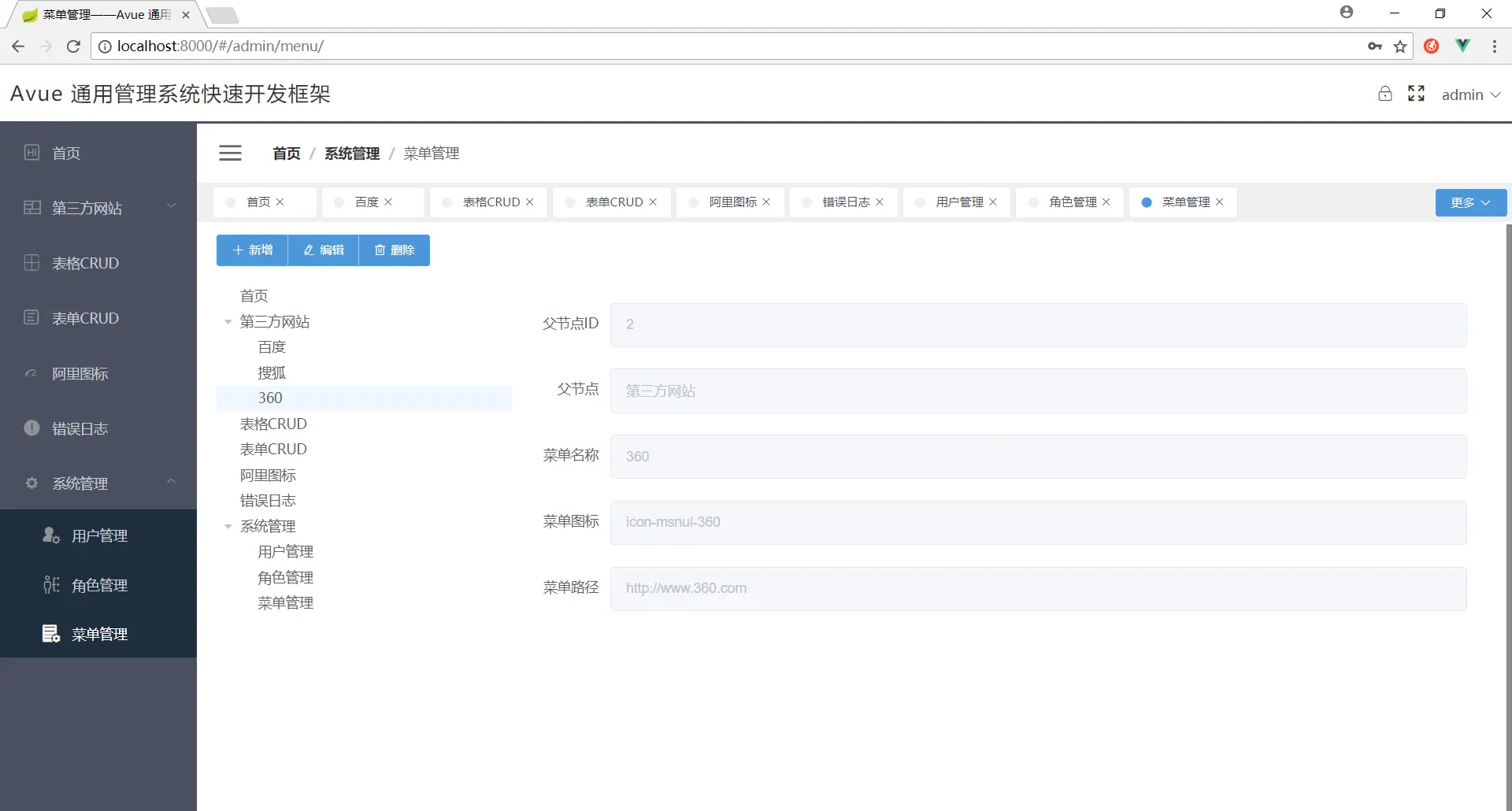Open 用户管理 in sidebar
Screen dimensions: 1512x811
pyautogui.click(x=98, y=535)
